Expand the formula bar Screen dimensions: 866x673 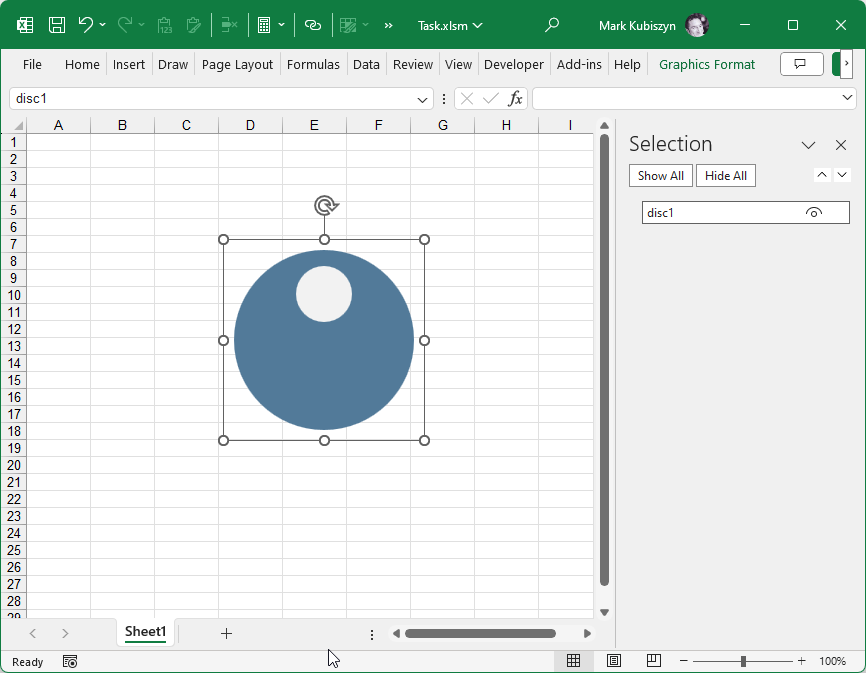click(848, 98)
